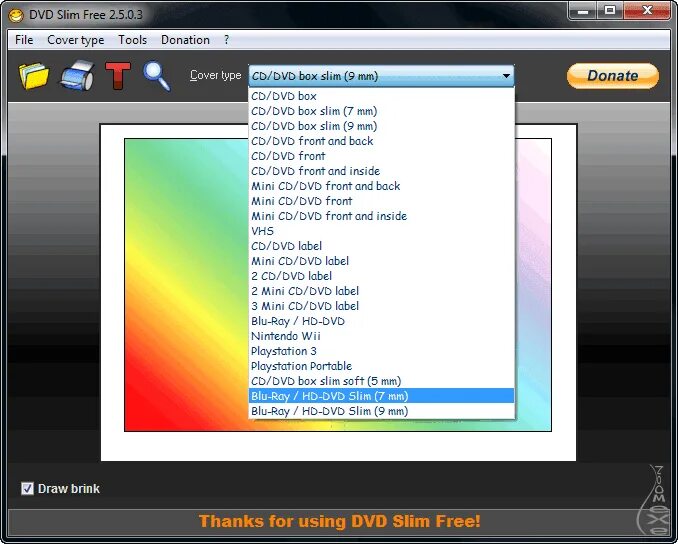
Task: Select CD/DVD box slim soft (5 mm)
Action: point(381,381)
